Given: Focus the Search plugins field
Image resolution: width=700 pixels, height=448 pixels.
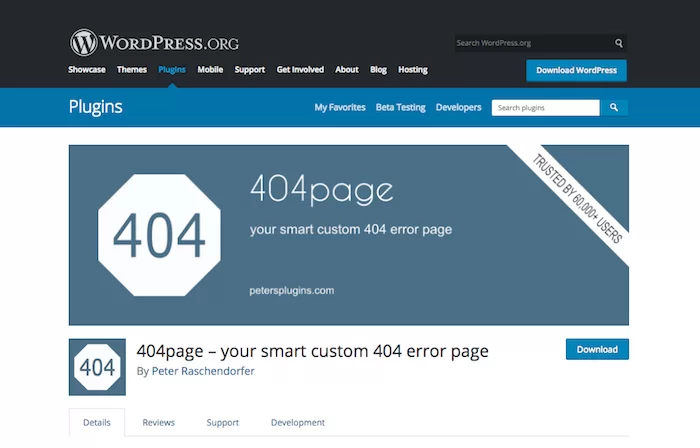Looking at the screenshot, I should [x=546, y=108].
